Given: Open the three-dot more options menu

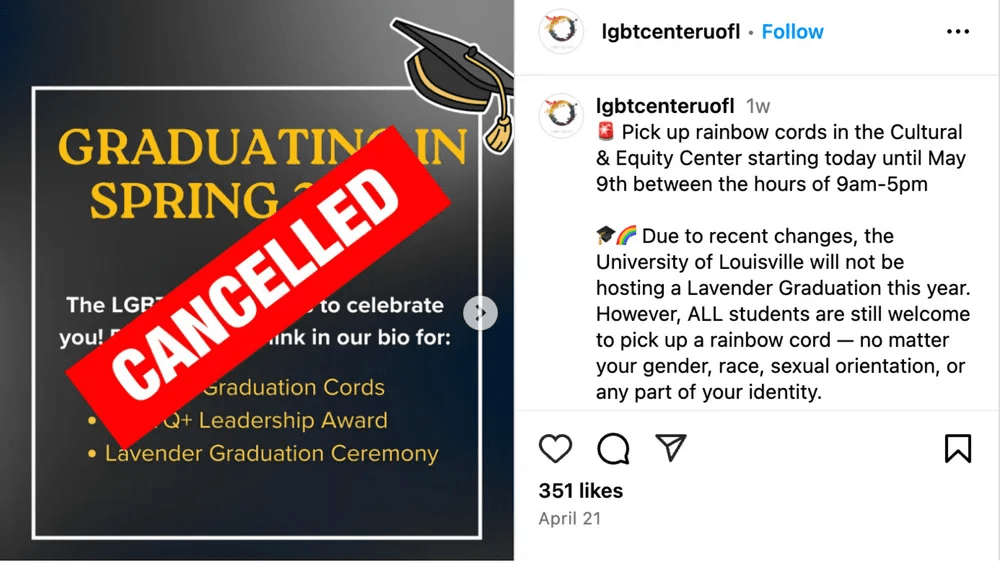Looking at the screenshot, I should [957, 32].
